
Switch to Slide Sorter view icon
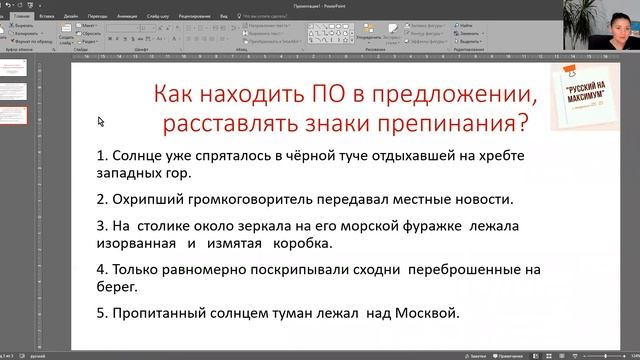point(549,356)
